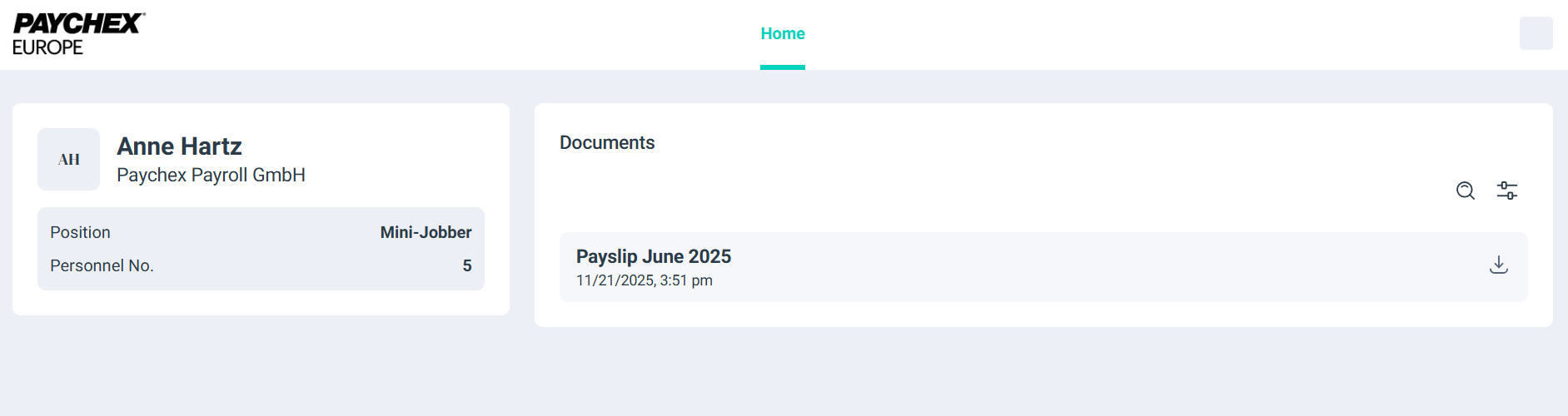Click the Anne Hartz name heading

click(179, 146)
